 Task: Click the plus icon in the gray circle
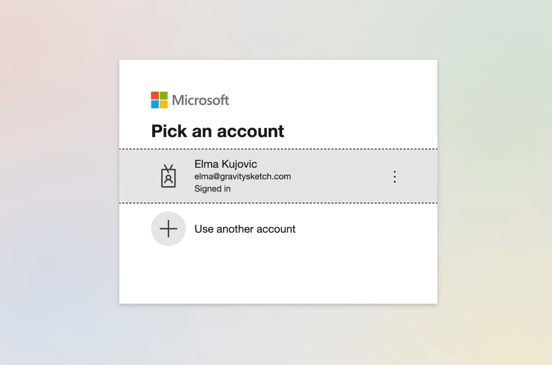click(x=168, y=229)
